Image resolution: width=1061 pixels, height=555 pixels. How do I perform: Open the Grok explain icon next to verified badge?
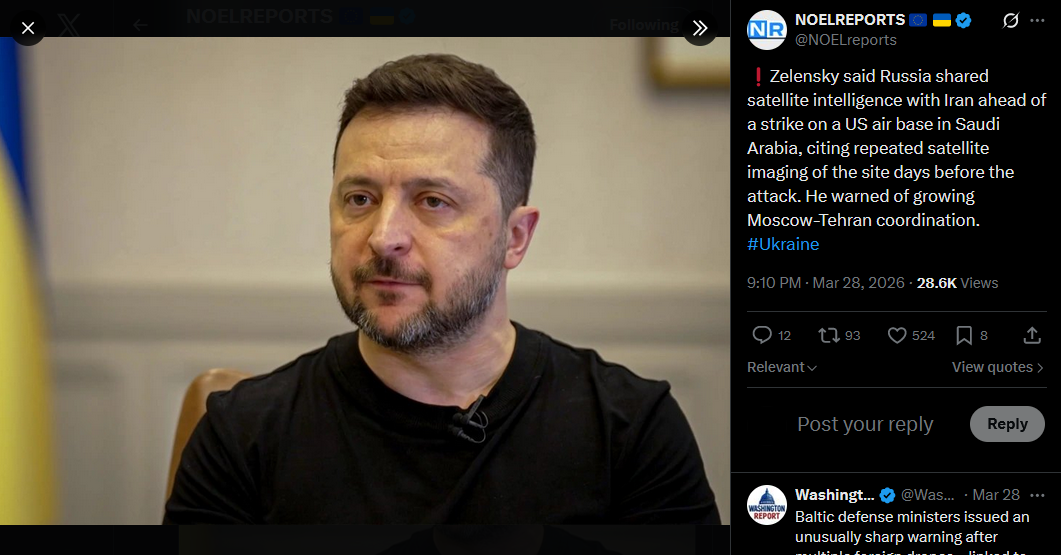1010,21
